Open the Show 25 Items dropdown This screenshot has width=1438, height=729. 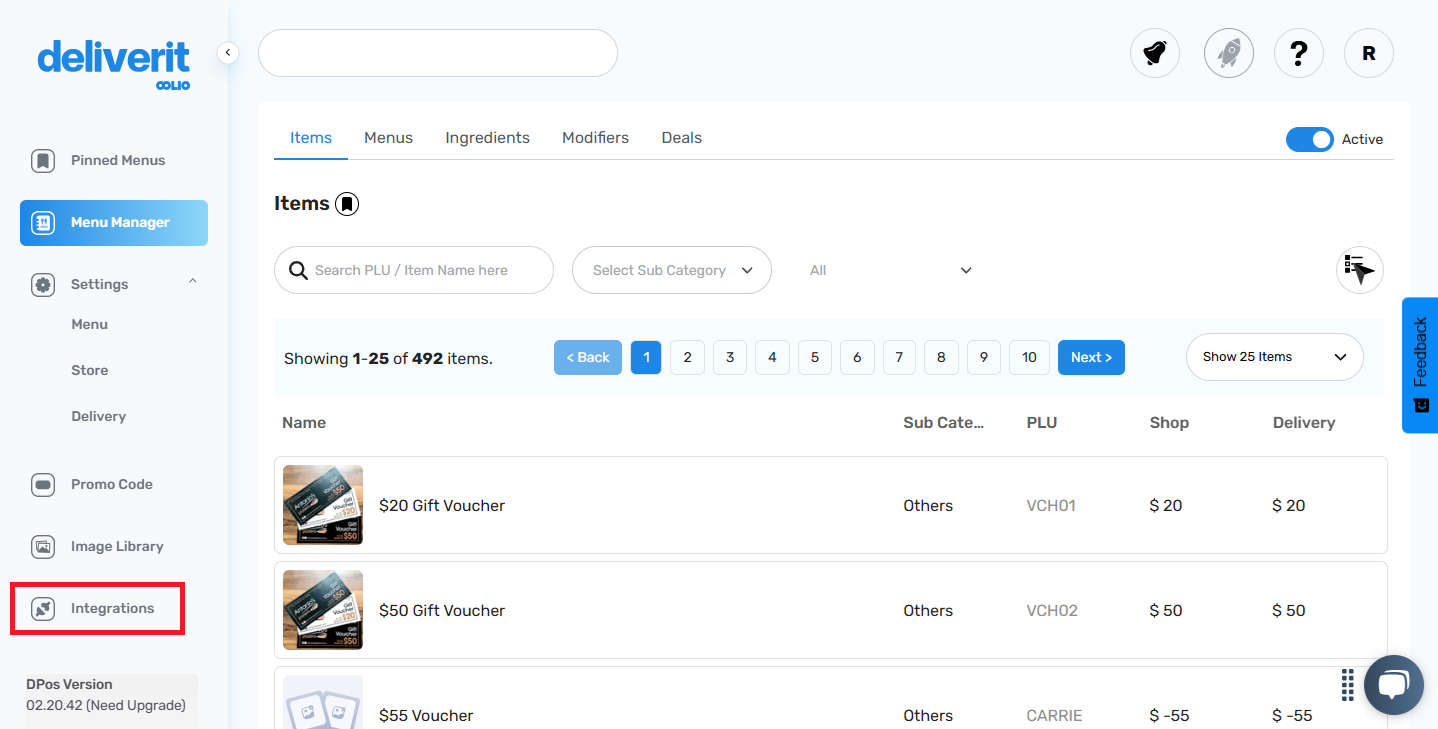coord(1273,356)
